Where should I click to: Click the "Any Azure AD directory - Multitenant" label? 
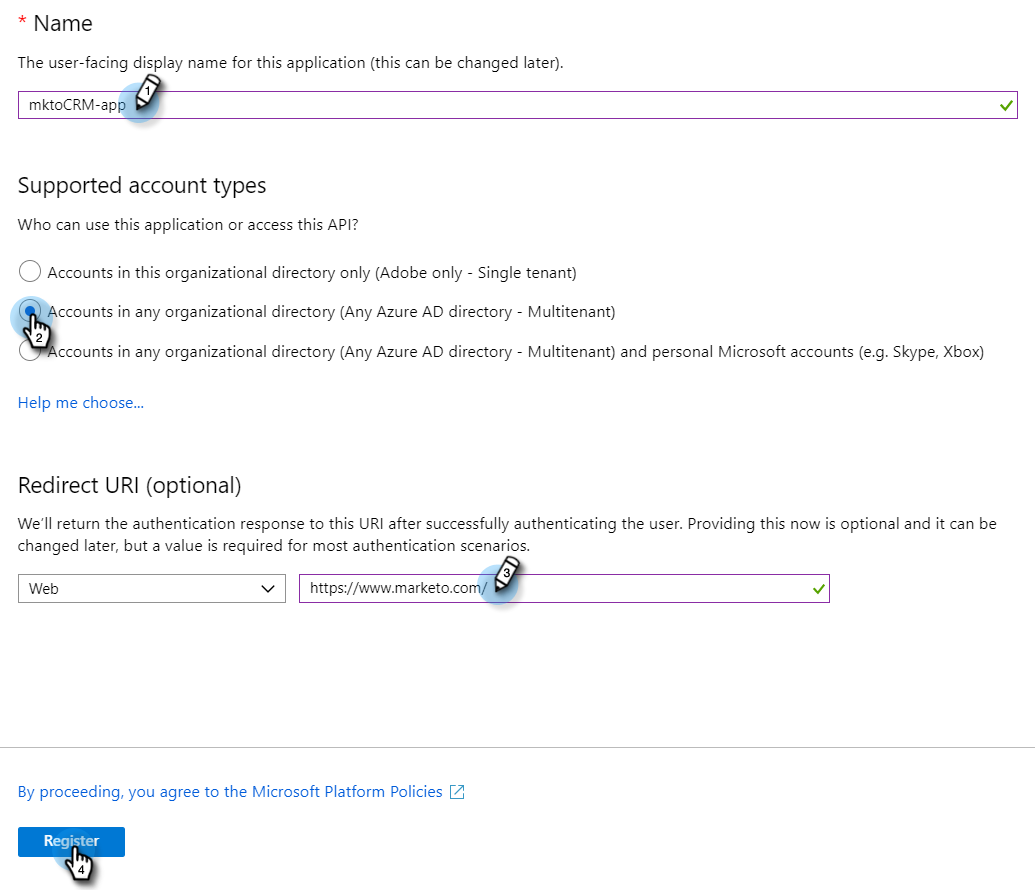click(478, 312)
